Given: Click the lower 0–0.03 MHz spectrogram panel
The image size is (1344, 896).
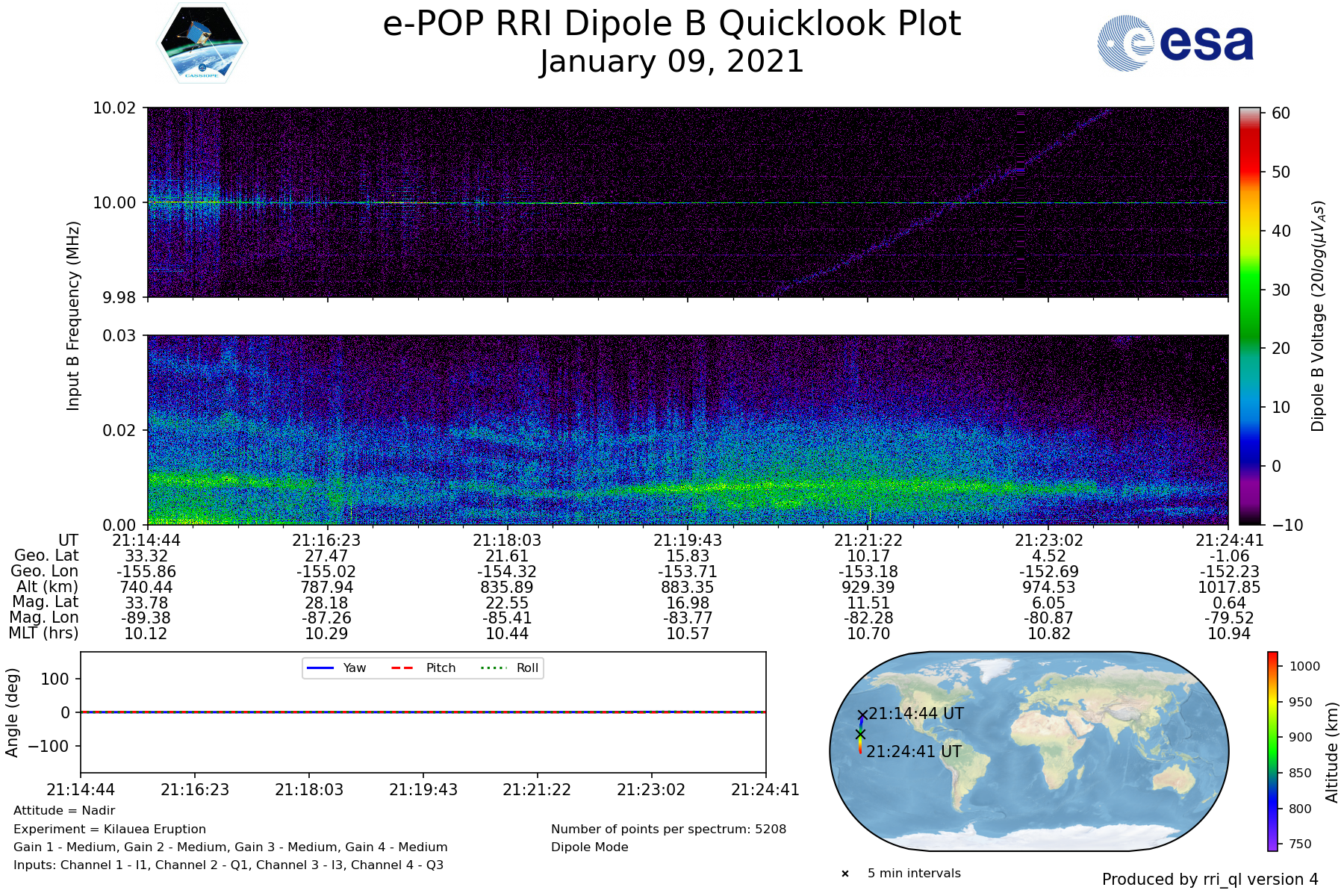Looking at the screenshot, I should 687,429.
